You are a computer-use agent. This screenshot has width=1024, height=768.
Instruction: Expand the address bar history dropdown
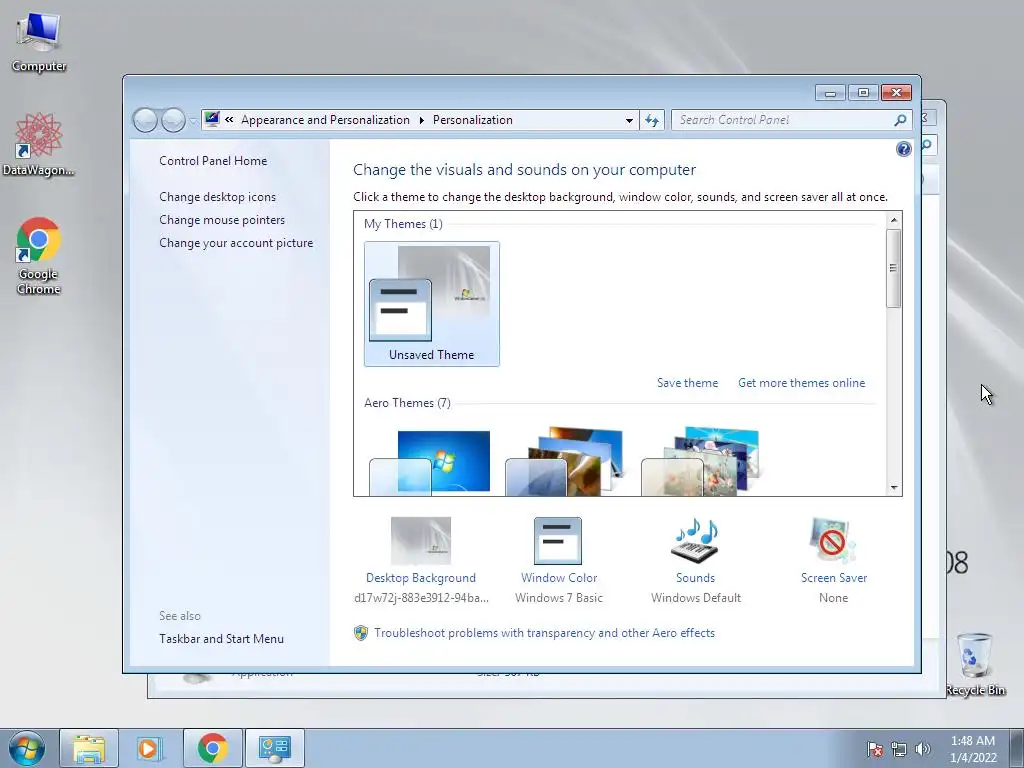click(x=629, y=120)
